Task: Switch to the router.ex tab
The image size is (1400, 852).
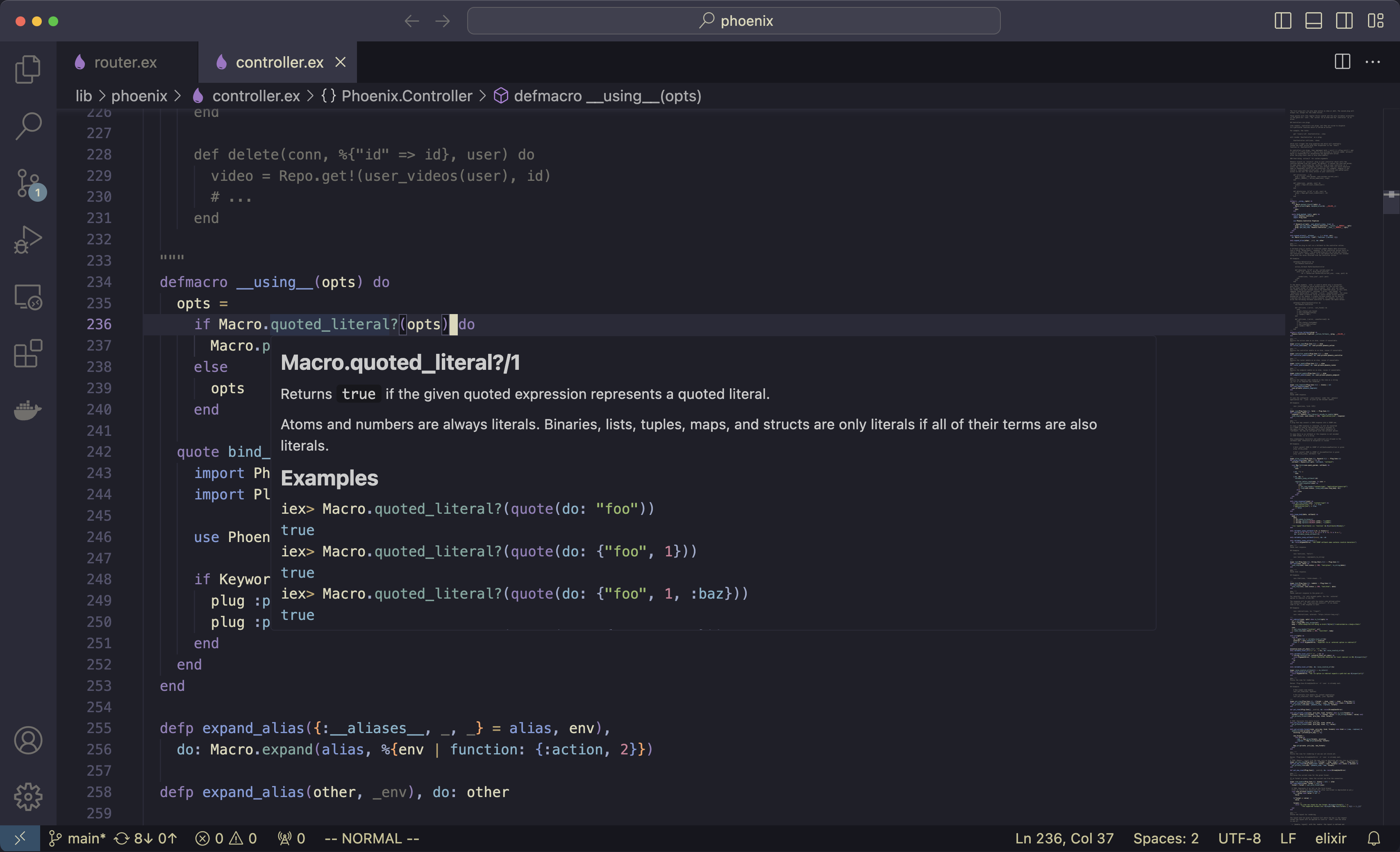Action: coord(125,62)
